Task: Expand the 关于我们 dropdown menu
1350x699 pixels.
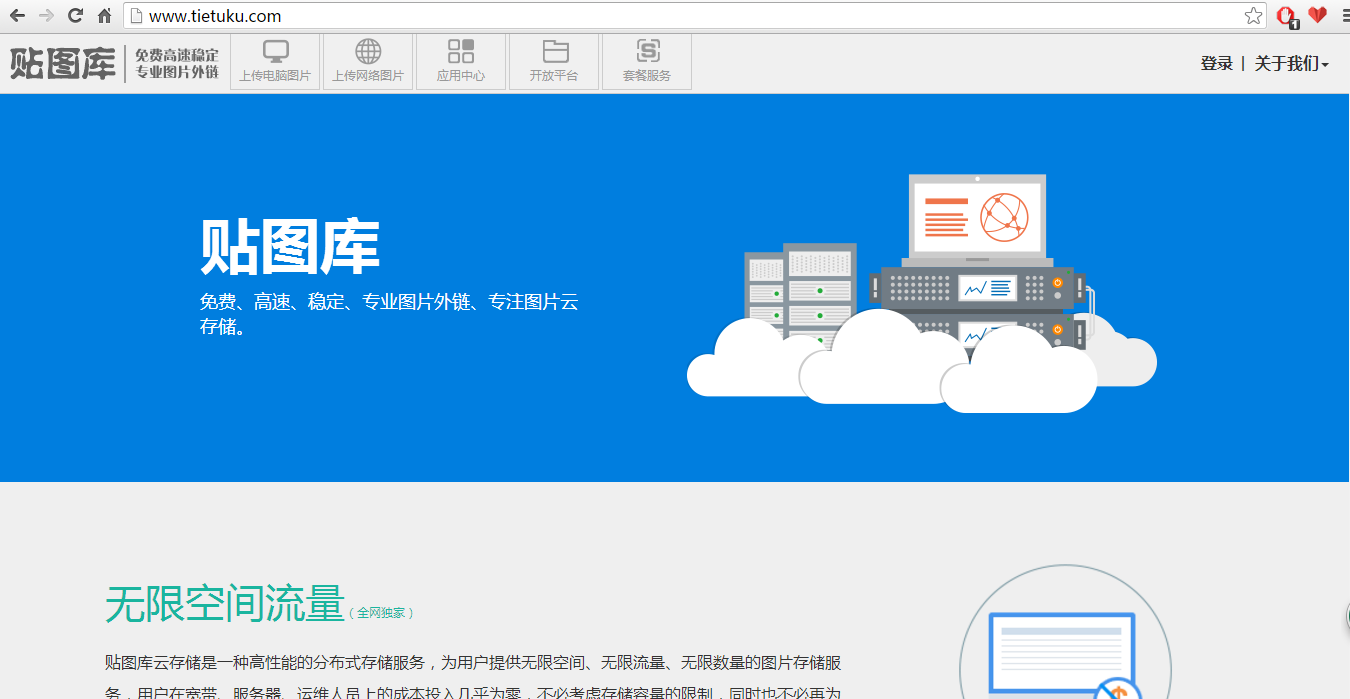Action: point(1292,63)
